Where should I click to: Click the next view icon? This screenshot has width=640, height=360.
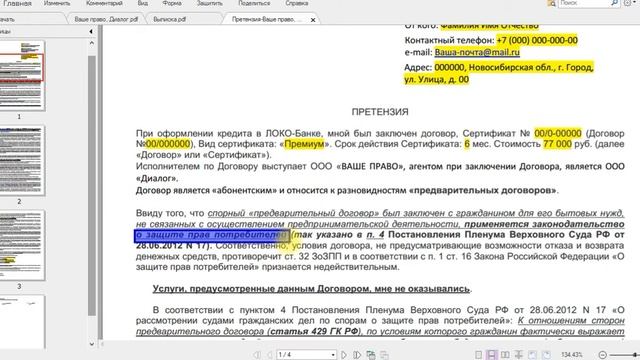pos(384,355)
